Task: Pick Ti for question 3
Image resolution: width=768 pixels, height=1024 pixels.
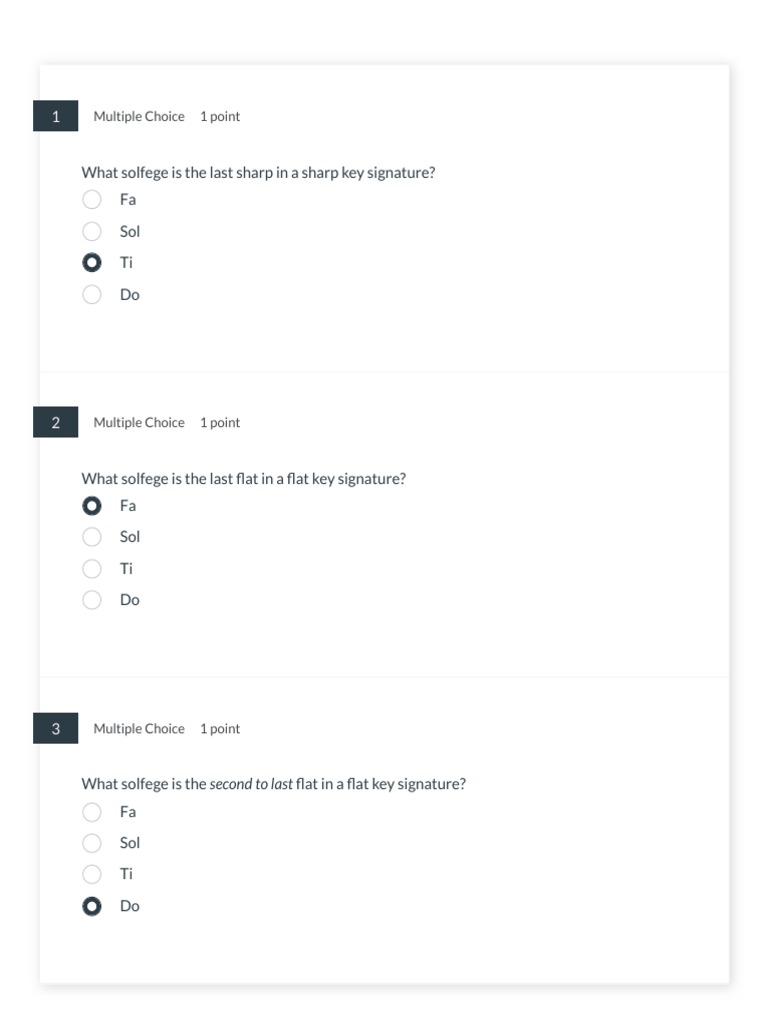Action: point(92,874)
